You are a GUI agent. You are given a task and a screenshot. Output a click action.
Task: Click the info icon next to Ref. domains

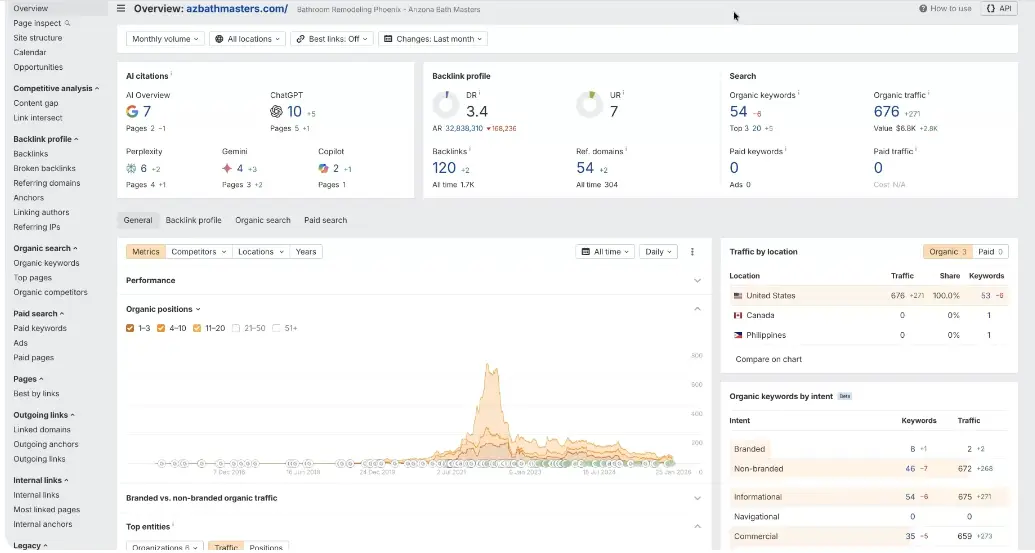[626, 149]
